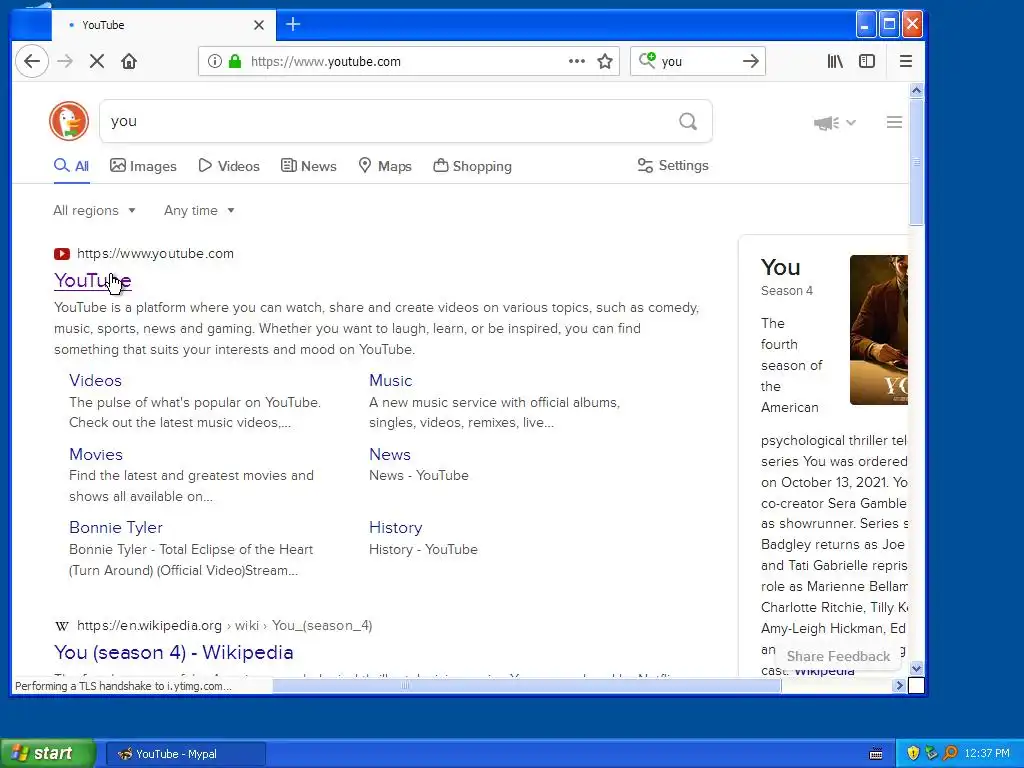
Task: Show site information icon in address bar
Action: pos(214,61)
